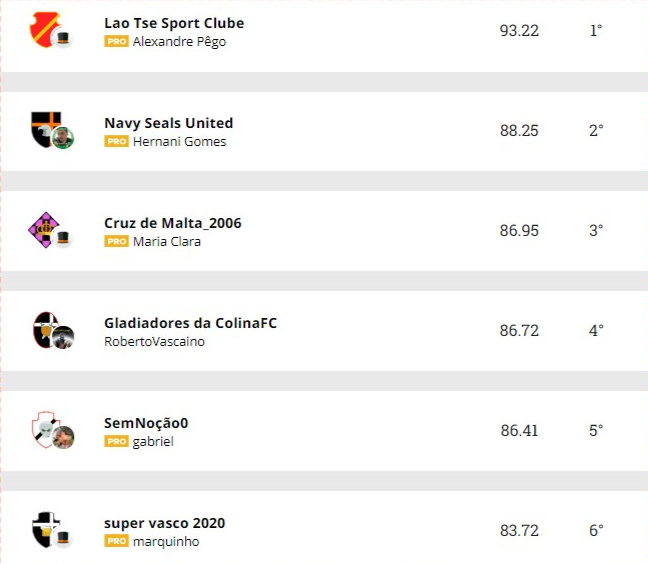Click the Lao Tse Sport Clube team crest
The width and height of the screenshot is (648, 564).
point(45,29)
